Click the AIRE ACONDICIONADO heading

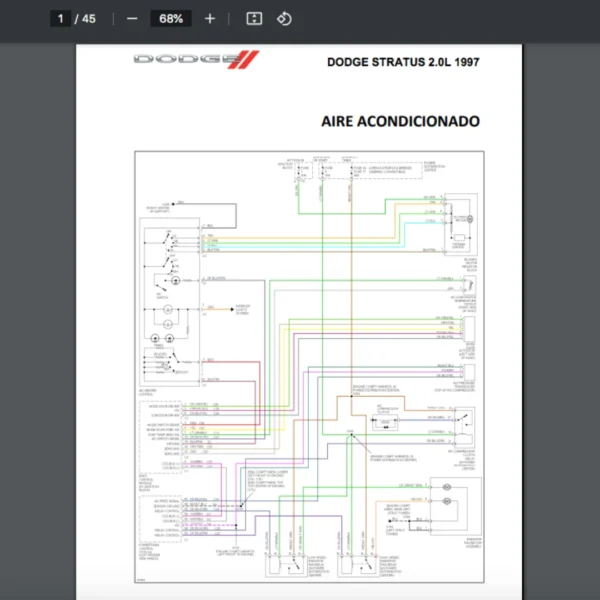(400, 122)
